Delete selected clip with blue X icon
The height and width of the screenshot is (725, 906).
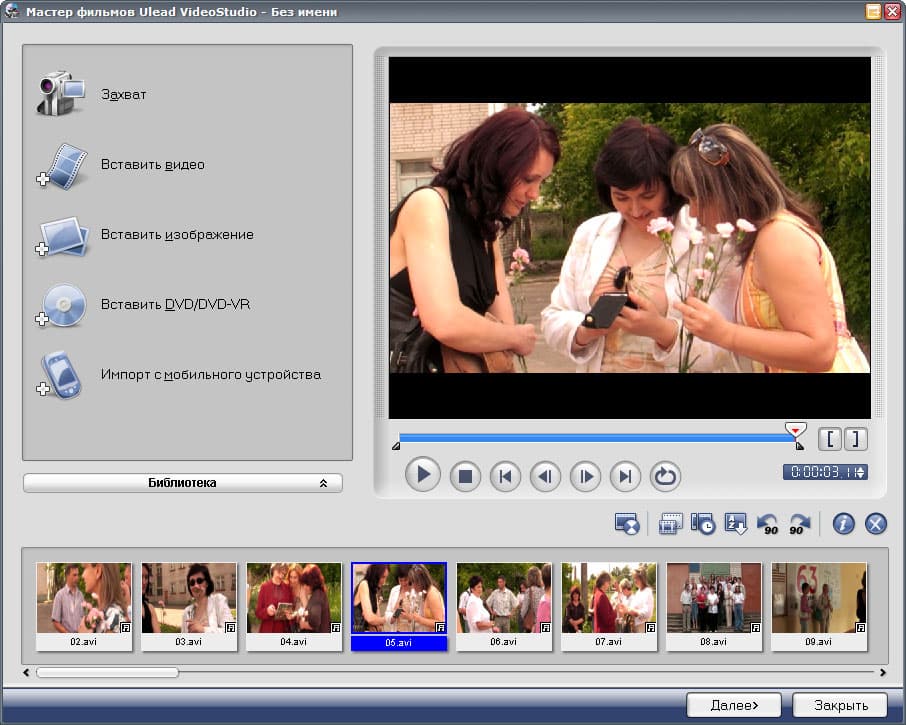[x=876, y=524]
